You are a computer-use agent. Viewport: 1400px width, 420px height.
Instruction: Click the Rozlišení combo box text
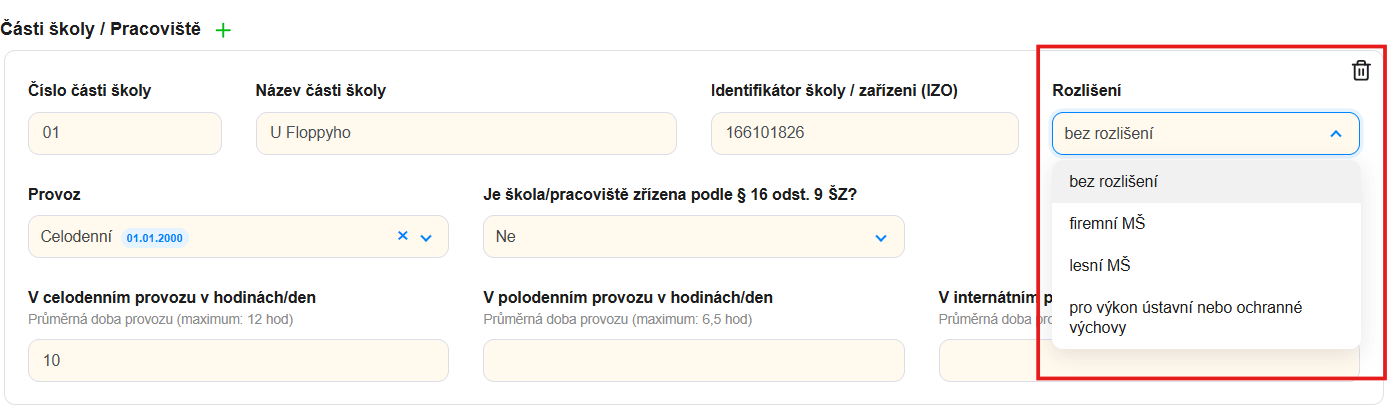click(x=1115, y=134)
